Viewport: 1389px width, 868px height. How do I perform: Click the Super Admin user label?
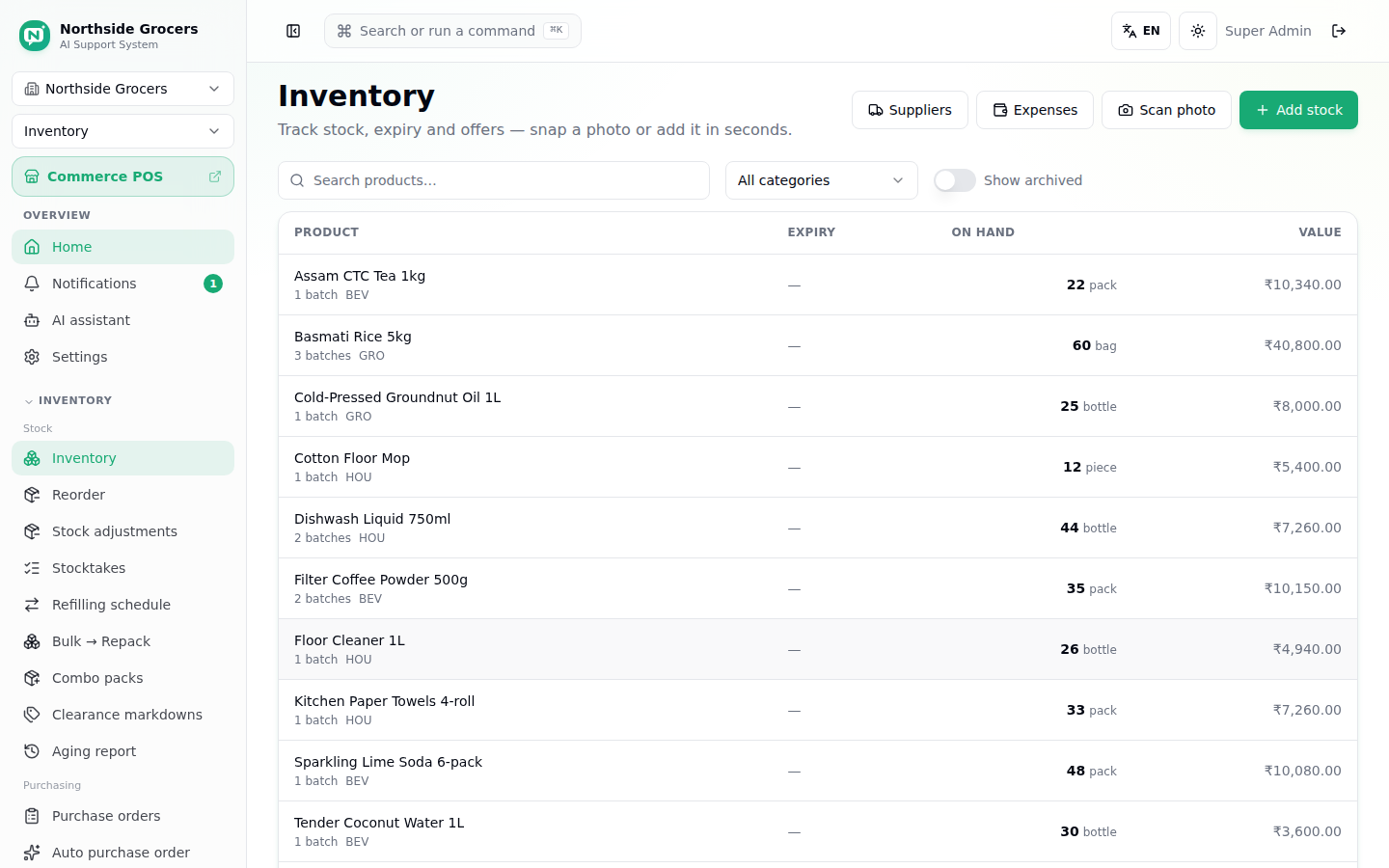point(1267,31)
